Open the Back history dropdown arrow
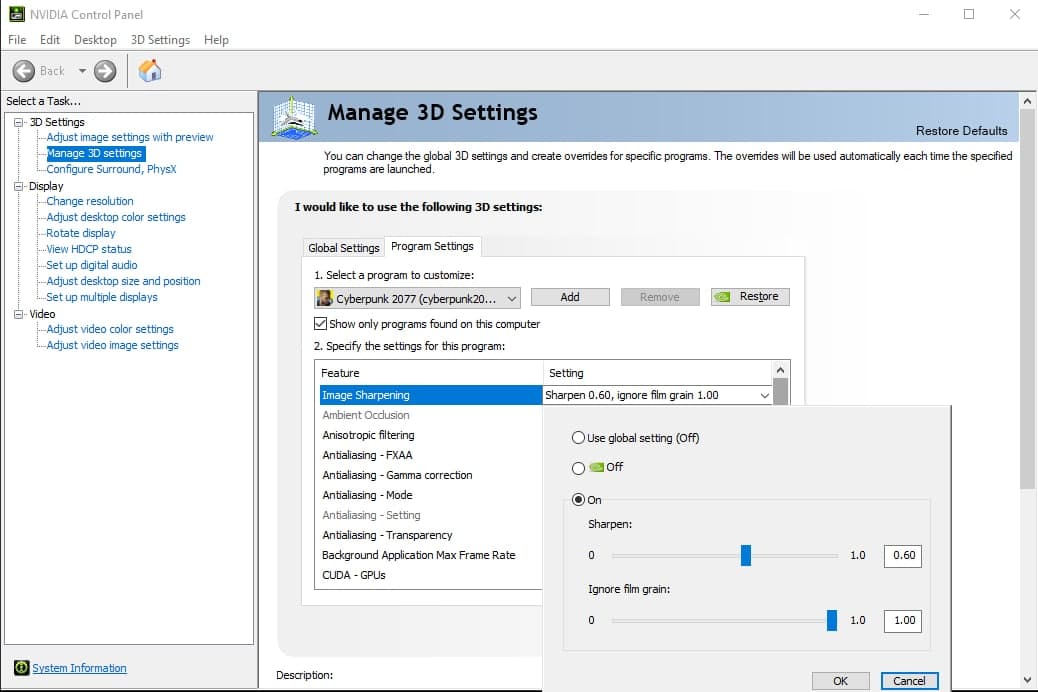The height and width of the screenshot is (692, 1038). [x=82, y=71]
